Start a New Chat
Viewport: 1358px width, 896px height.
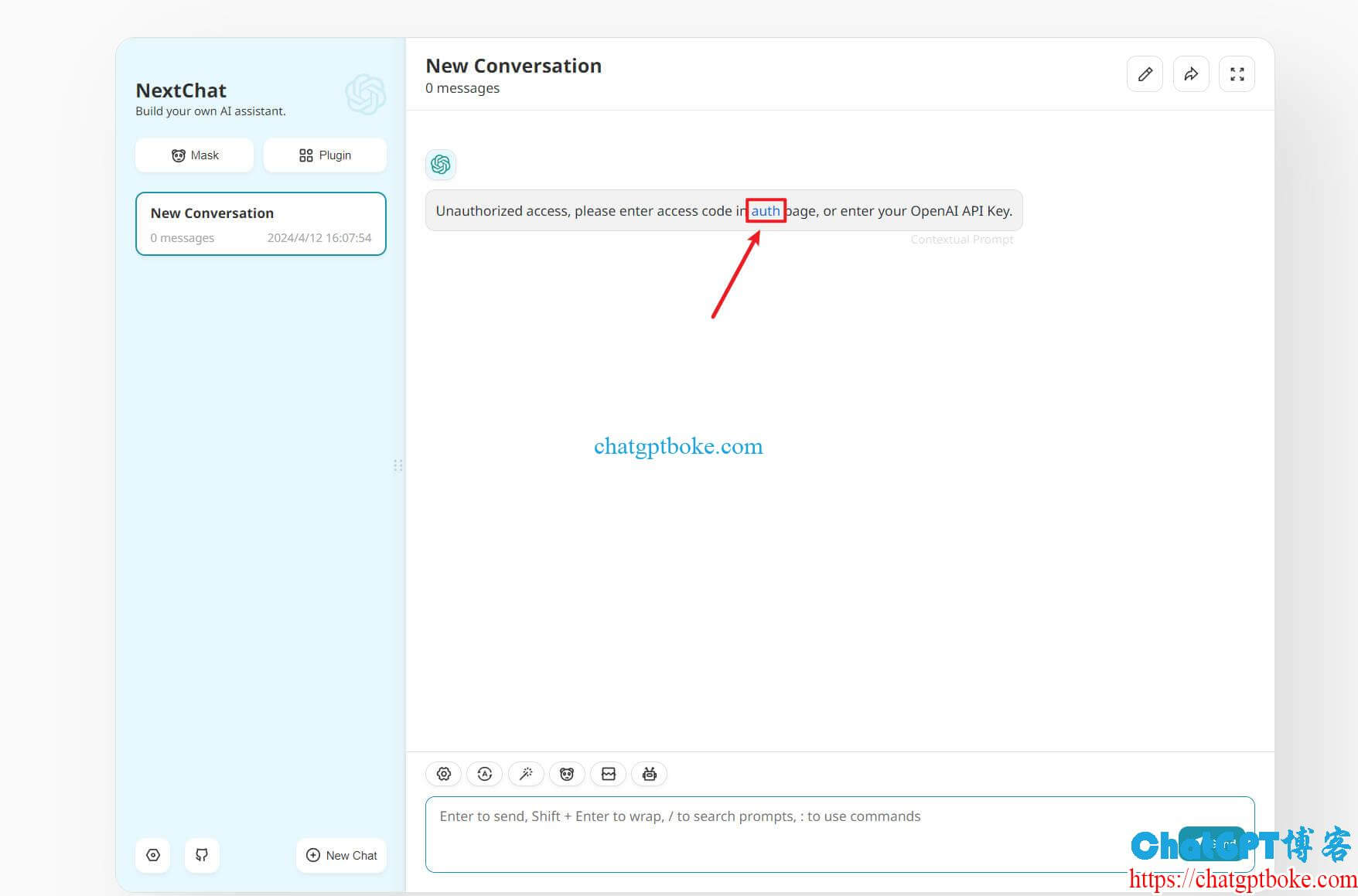[x=341, y=855]
